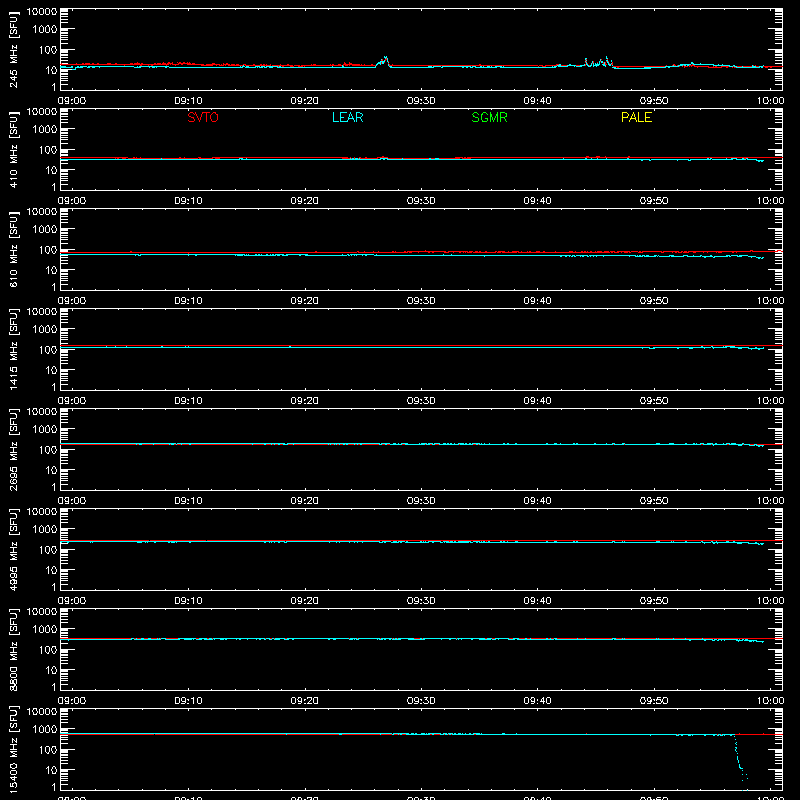Screen dimensions: 800x800
Task: Click the 09:45 burst spikes in 245 MHz plot
Action: (598, 62)
